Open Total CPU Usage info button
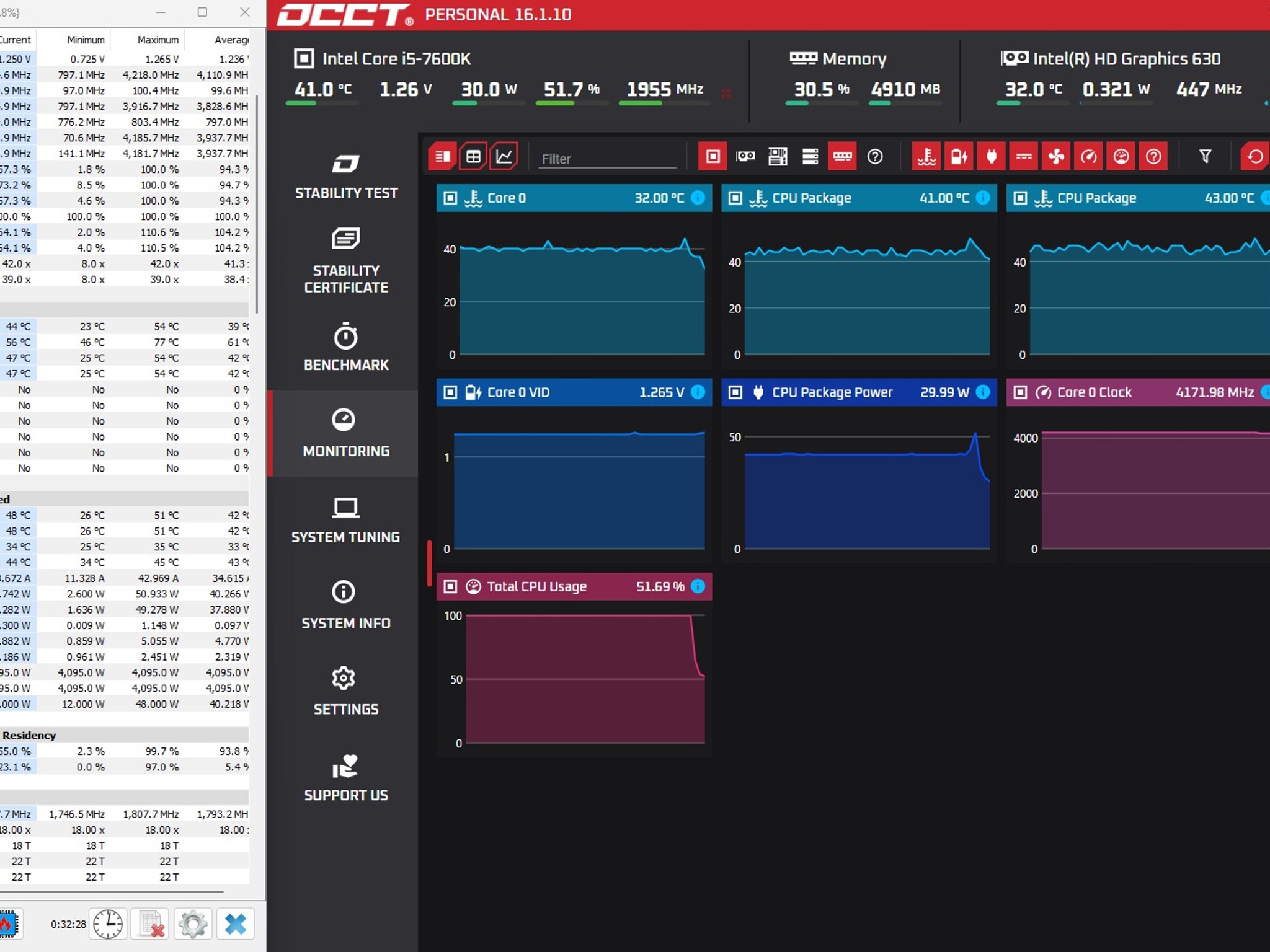Viewport: 1270px width, 952px height. click(698, 586)
